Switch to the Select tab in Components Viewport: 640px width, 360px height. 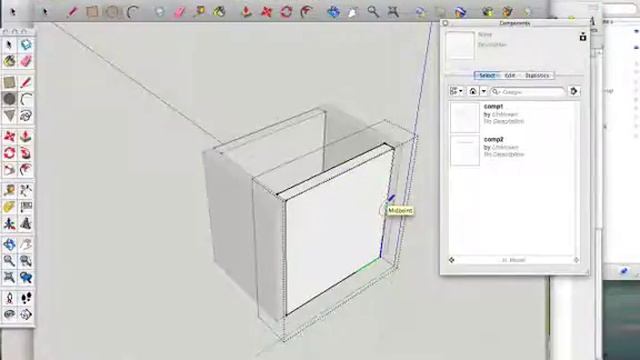487,76
